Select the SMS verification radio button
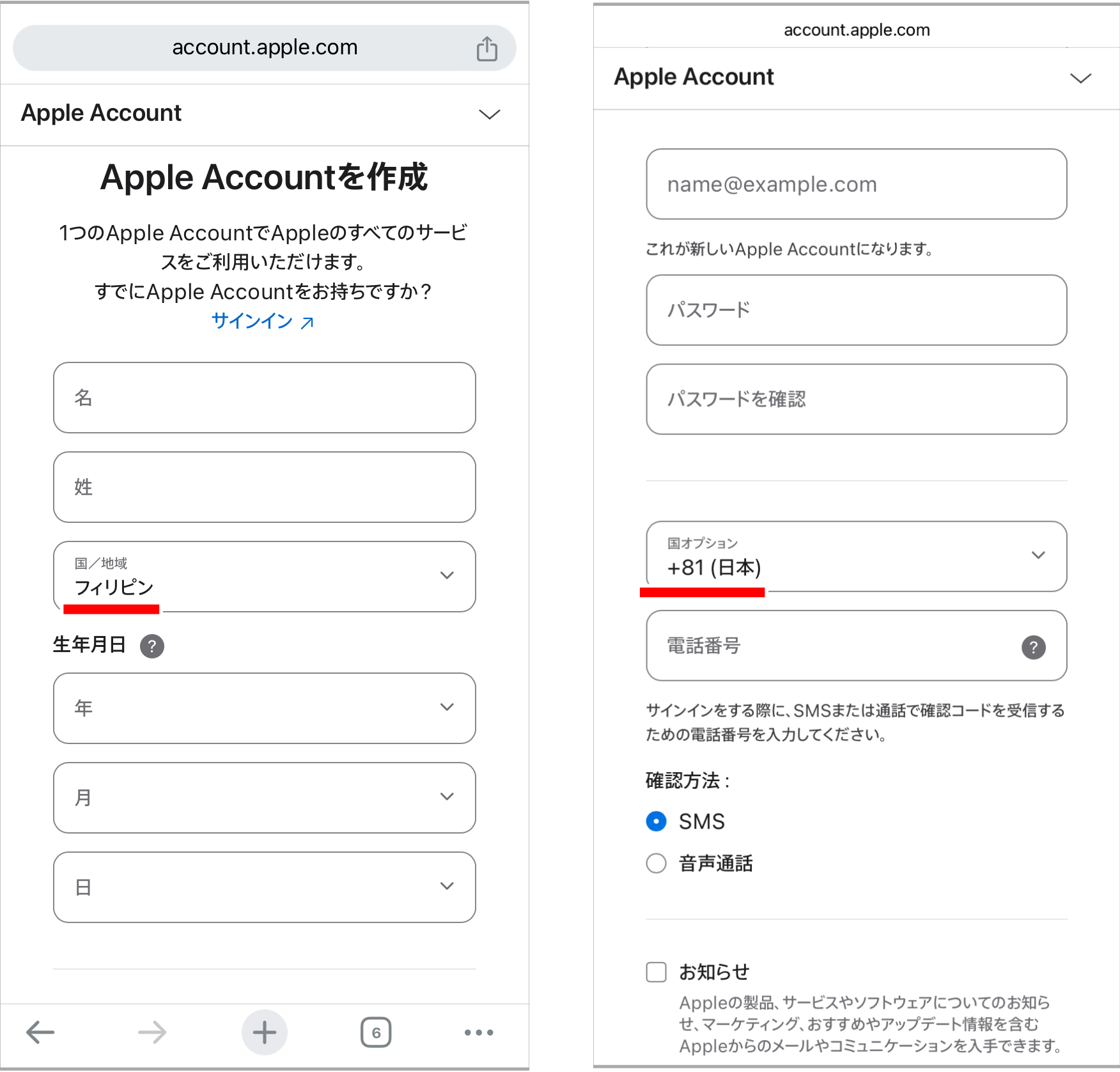 [656, 821]
